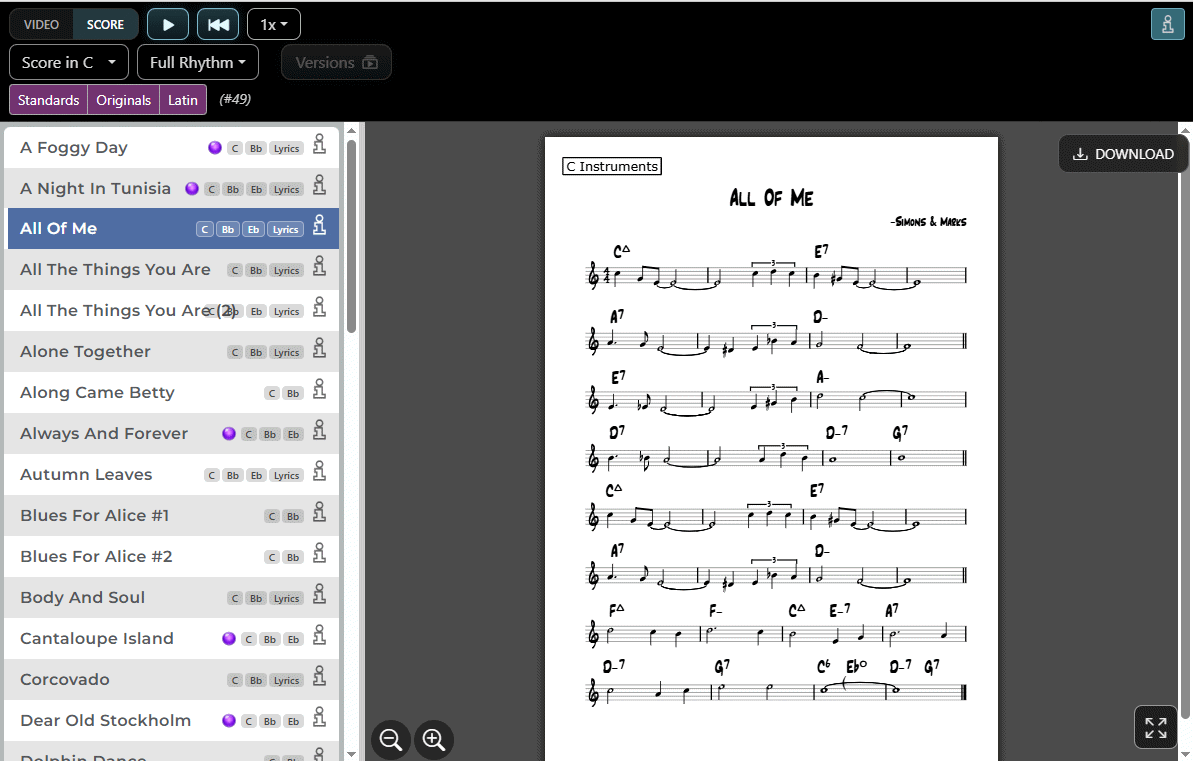This screenshot has height=761, width=1193.
Task: Click the player icon on Blues For Alice #2
Action: [x=320, y=554]
